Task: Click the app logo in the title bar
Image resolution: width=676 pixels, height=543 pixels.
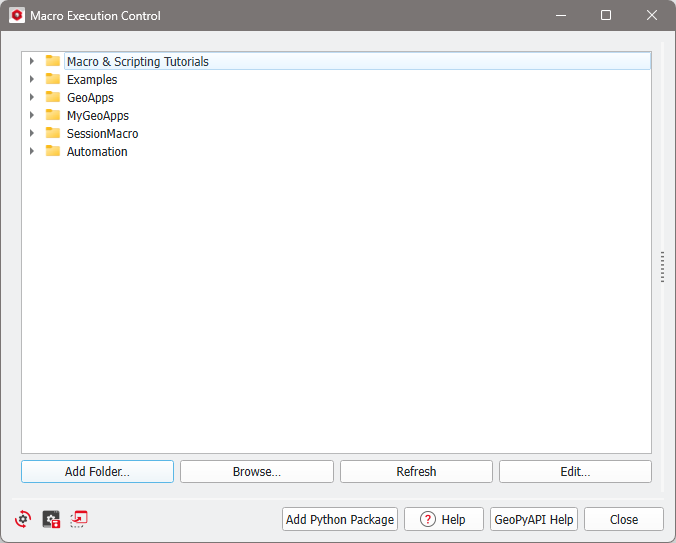Action: point(17,16)
